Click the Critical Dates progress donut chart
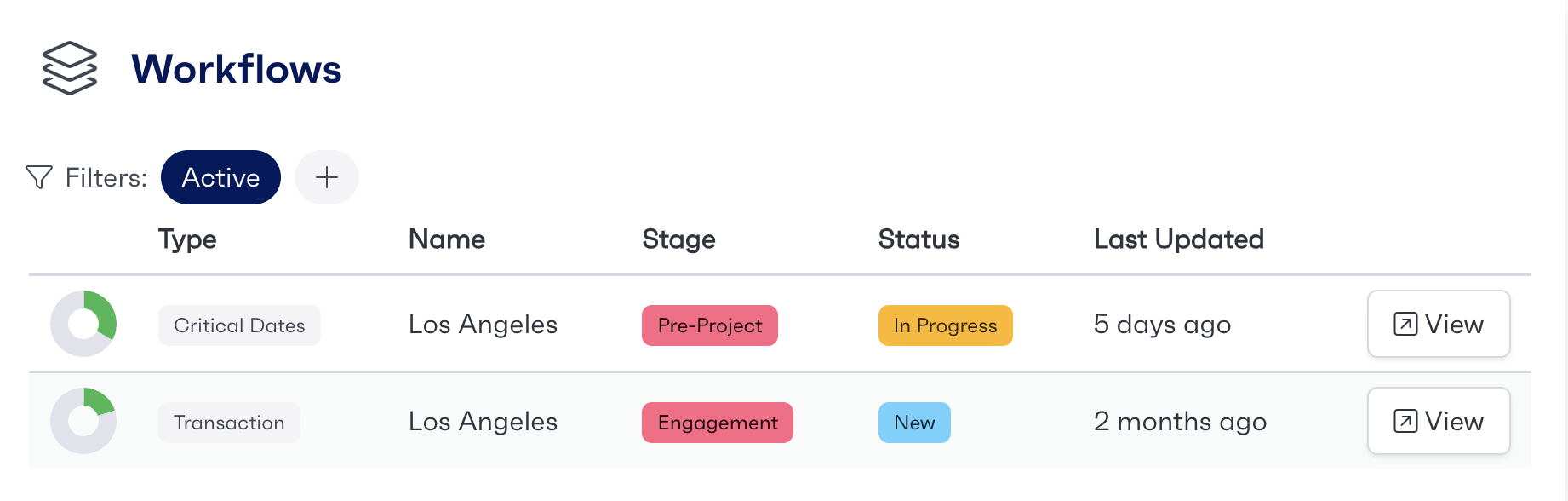The image size is (1568, 501). 83,324
